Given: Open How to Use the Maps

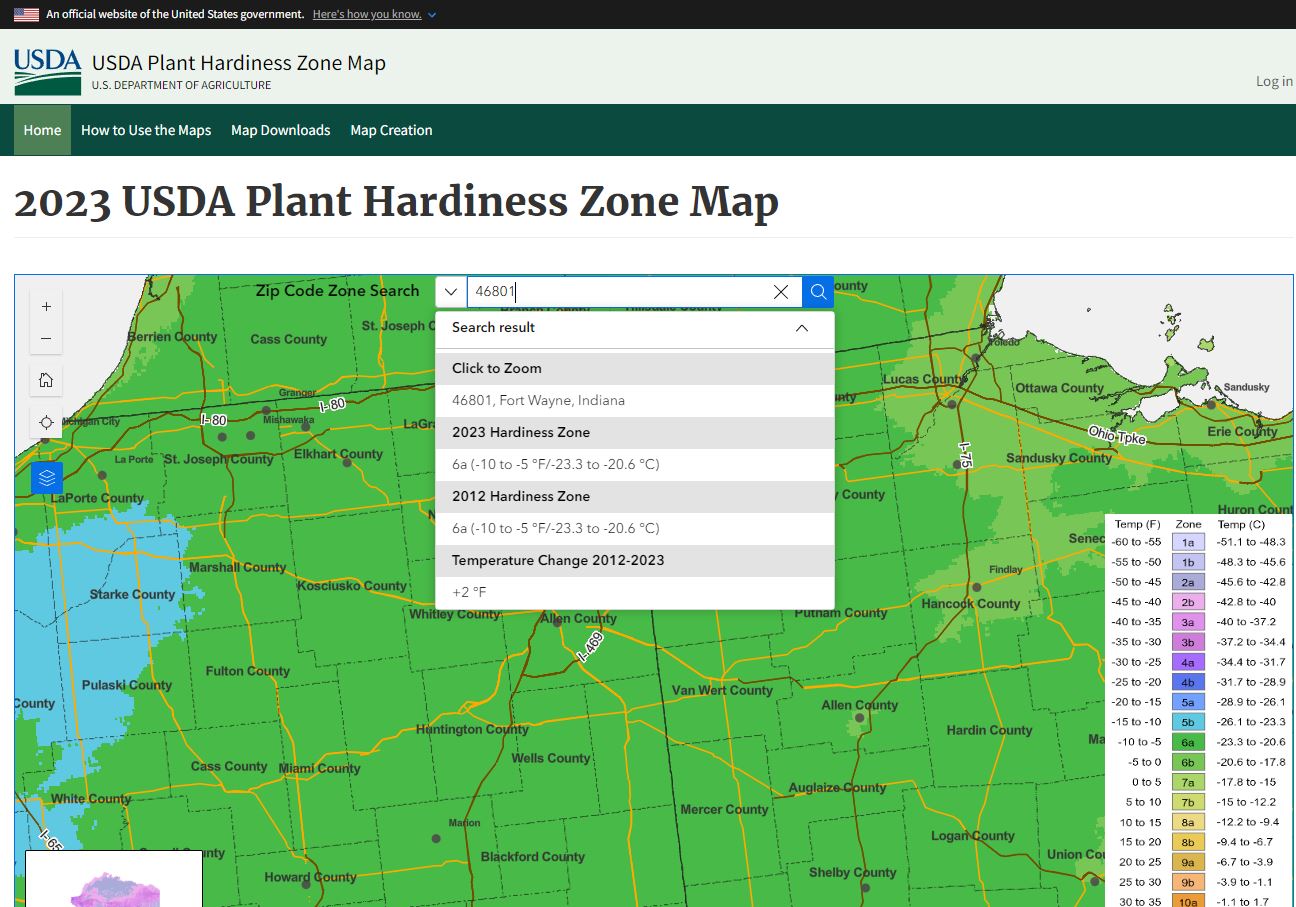Looking at the screenshot, I should tap(146, 130).
